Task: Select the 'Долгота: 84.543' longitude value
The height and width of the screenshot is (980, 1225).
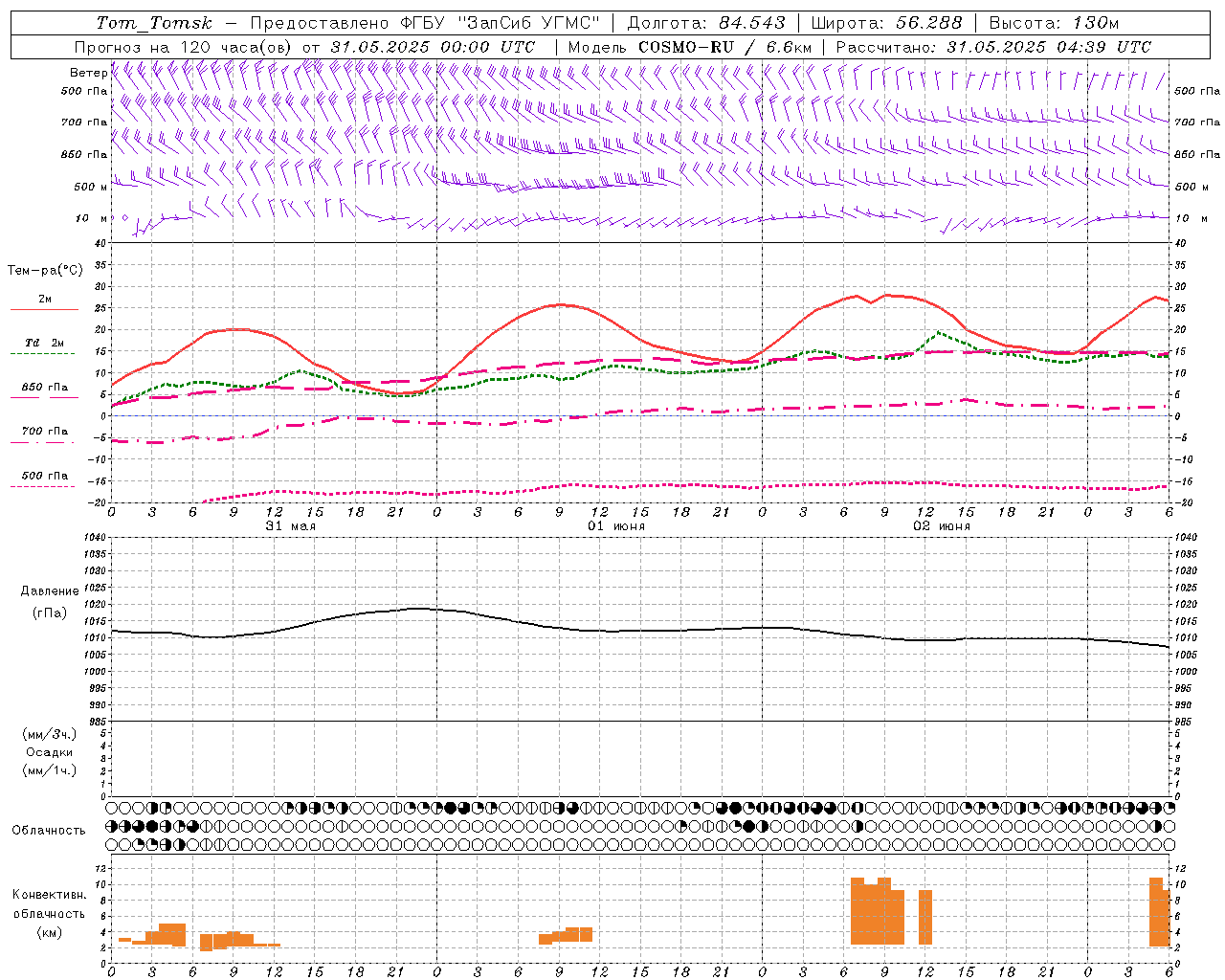Action: [706, 23]
